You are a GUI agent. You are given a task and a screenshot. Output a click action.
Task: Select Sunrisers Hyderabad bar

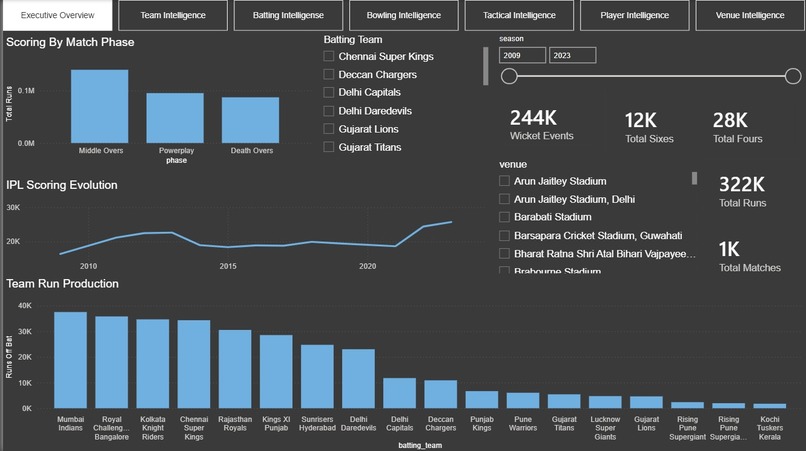coord(317,376)
